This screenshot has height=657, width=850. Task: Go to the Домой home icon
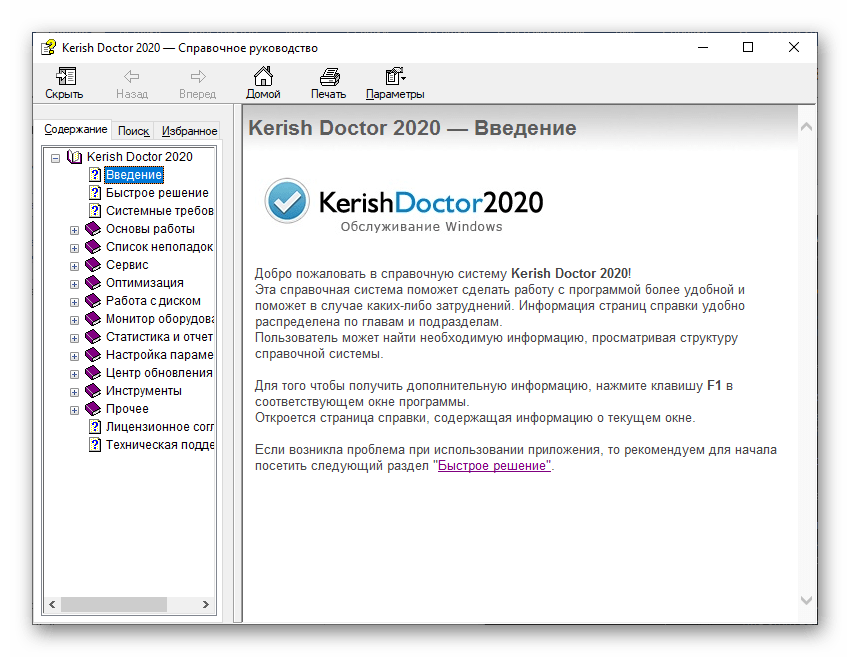tap(263, 76)
